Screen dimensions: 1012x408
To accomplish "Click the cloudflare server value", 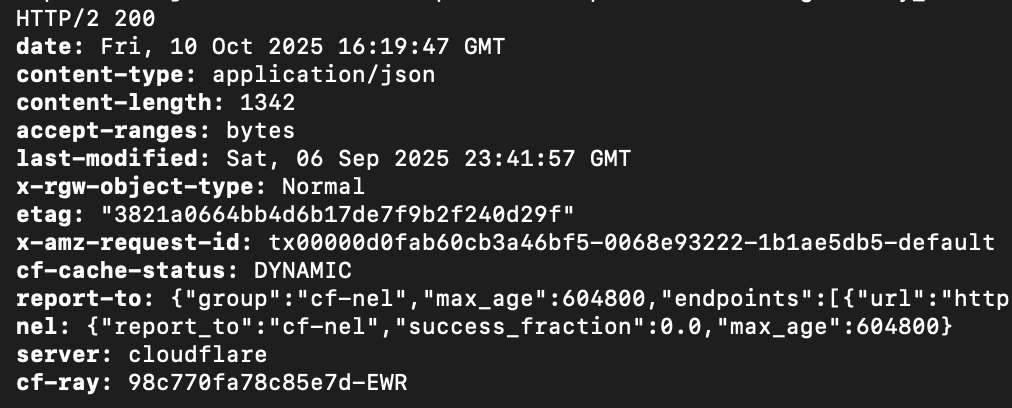I will [197, 354].
